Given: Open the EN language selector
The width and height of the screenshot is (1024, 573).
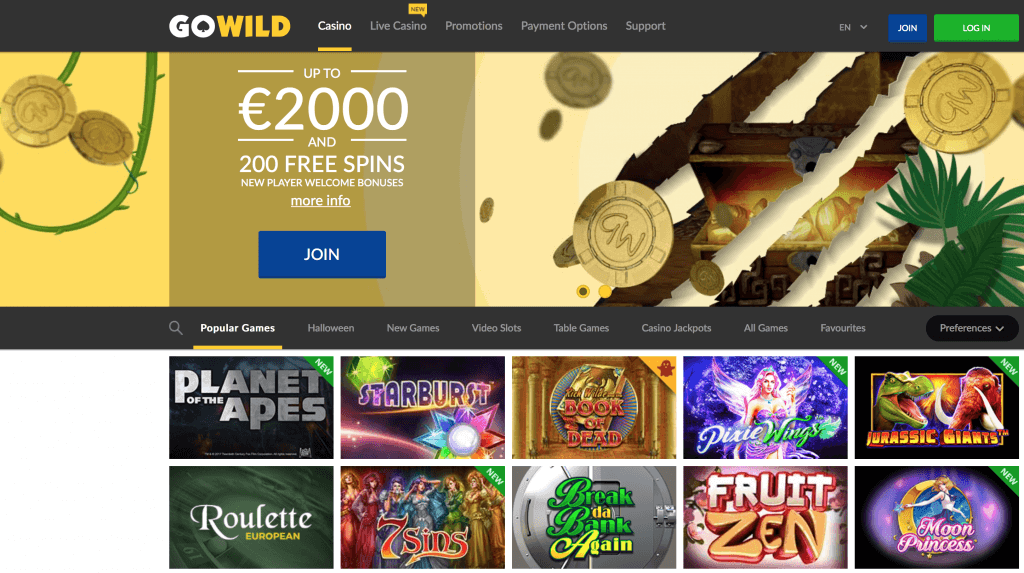Looking at the screenshot, I should coord(853,27).
